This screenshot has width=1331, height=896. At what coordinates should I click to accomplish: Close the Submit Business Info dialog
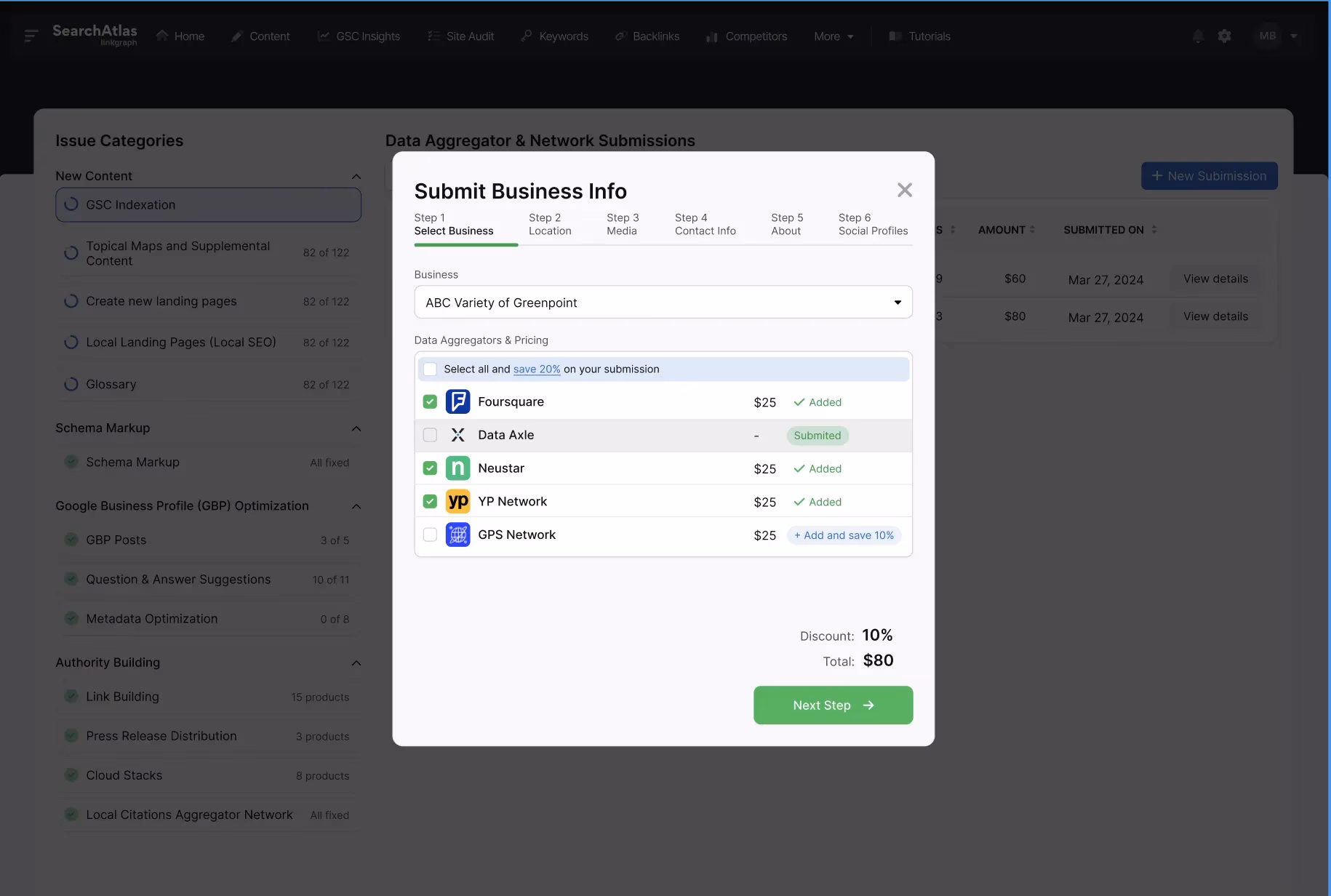pyautogui.click(x=904, y=191)
